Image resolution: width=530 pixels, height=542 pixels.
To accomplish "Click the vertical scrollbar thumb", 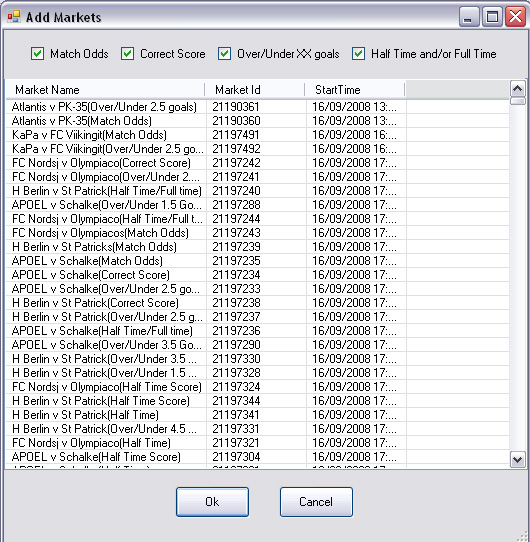I will click(x=517, y=101).
